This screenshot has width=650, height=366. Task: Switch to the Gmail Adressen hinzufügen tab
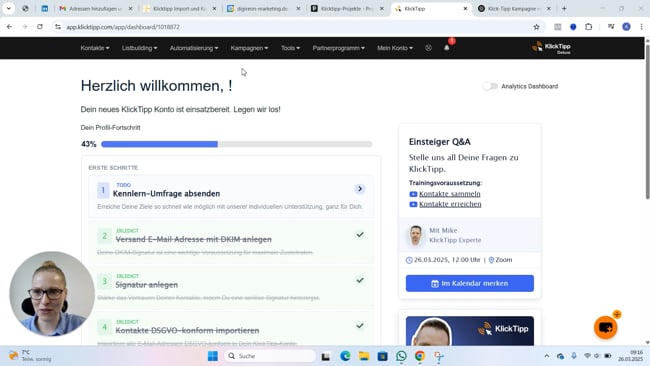pos(96,8)
